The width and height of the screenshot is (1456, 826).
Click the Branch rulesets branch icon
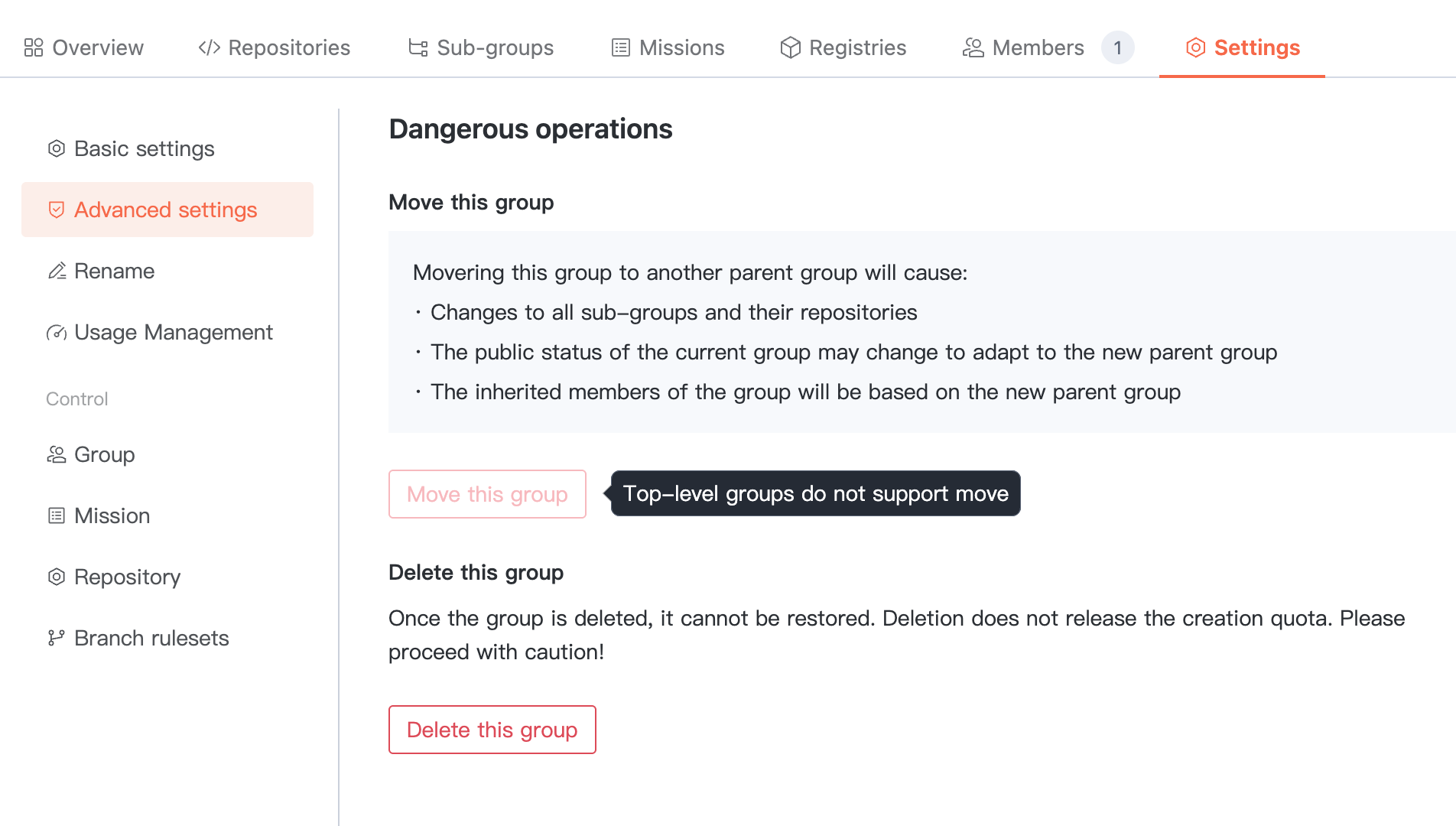[x=57, y=638]
